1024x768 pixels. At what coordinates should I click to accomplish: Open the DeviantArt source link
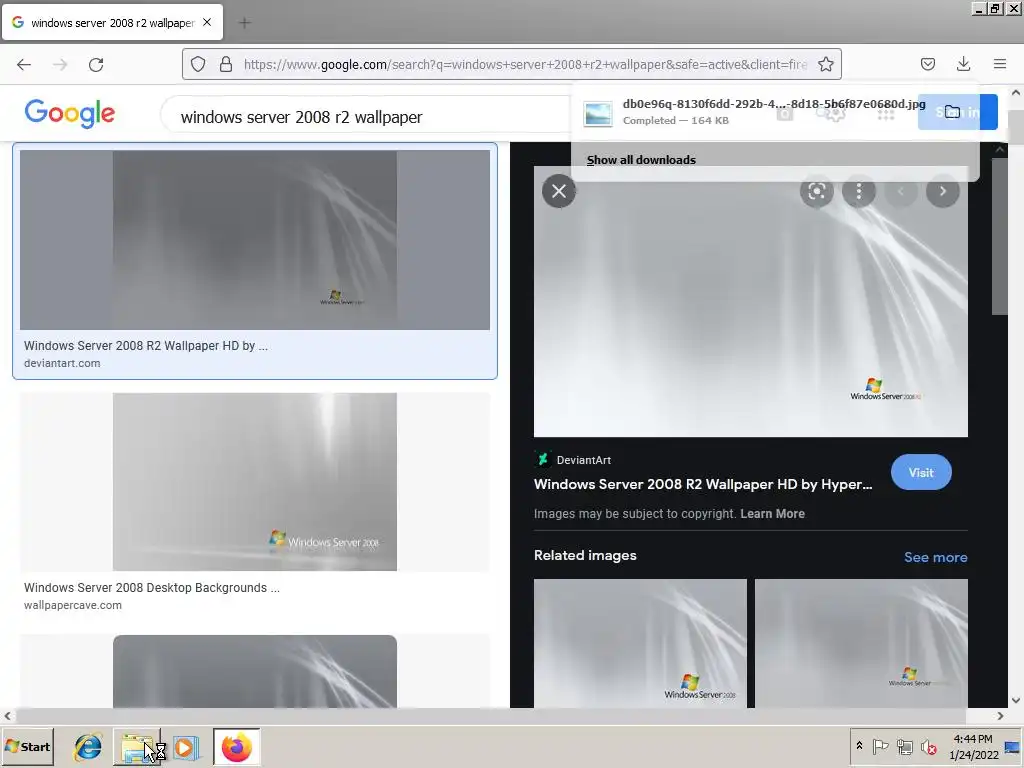coord(573,460)
